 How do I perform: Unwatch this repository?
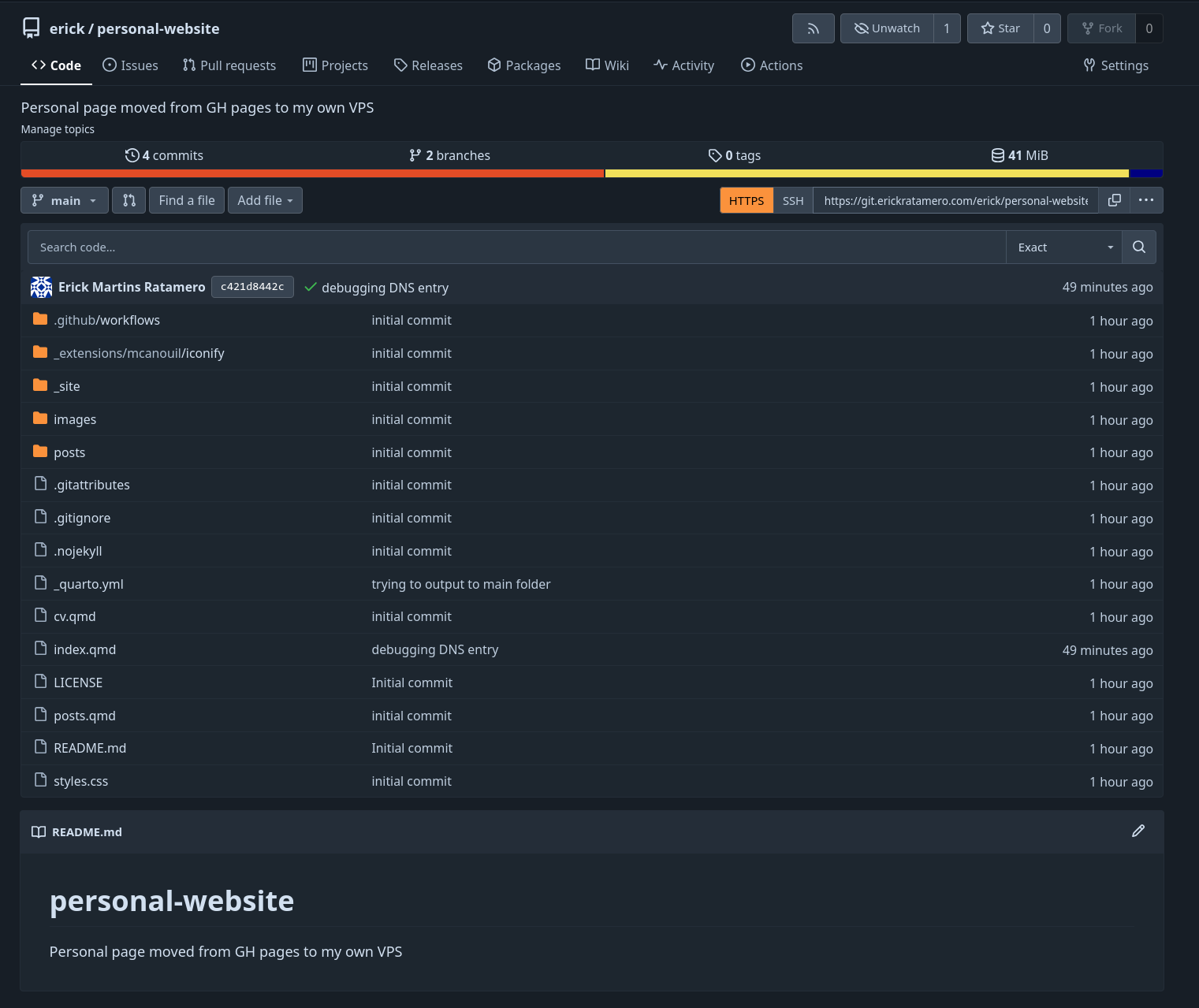[887, 28]
